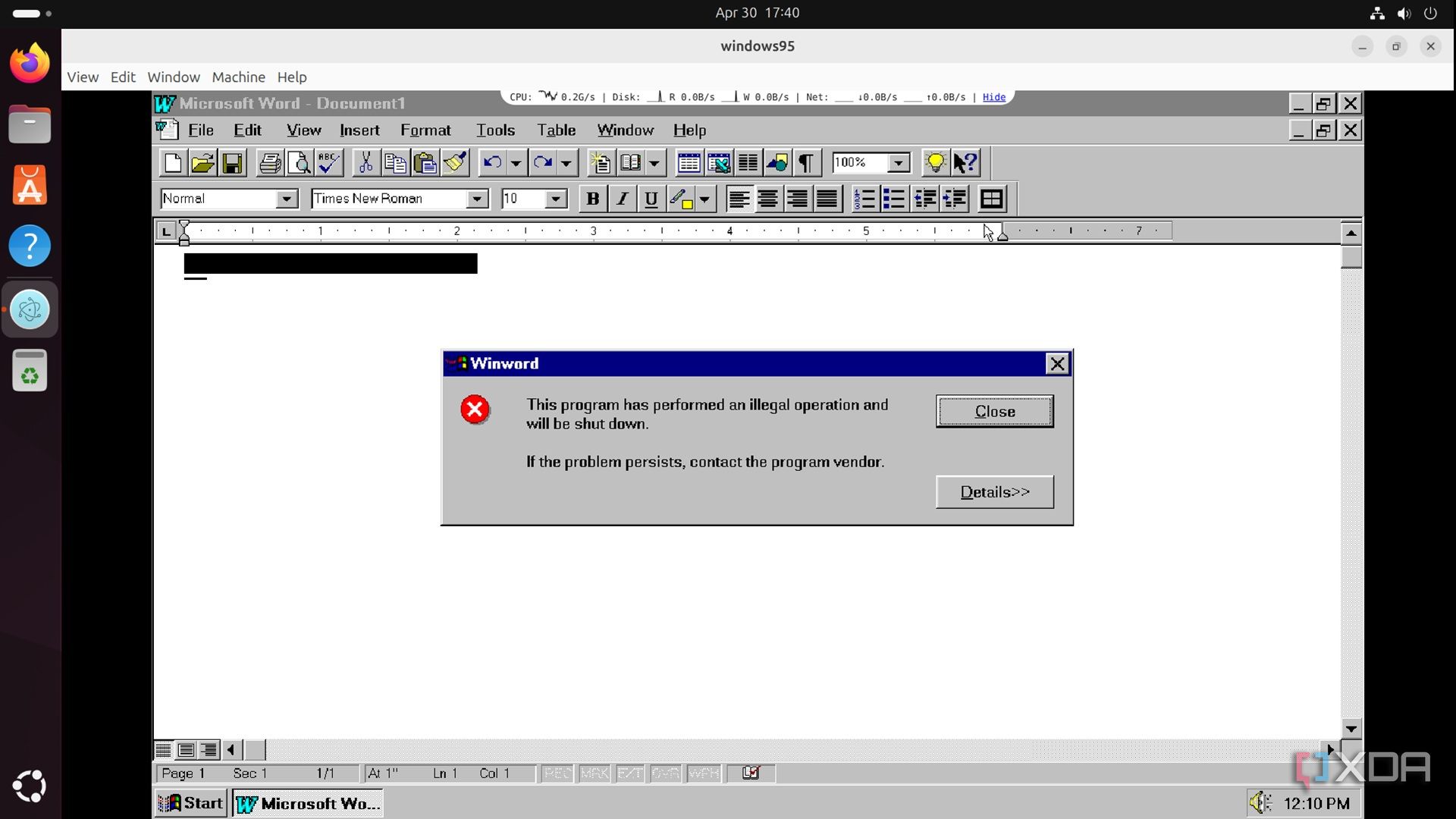
Task: Open Word's Tools menu
Action: [x=495, y=130]
